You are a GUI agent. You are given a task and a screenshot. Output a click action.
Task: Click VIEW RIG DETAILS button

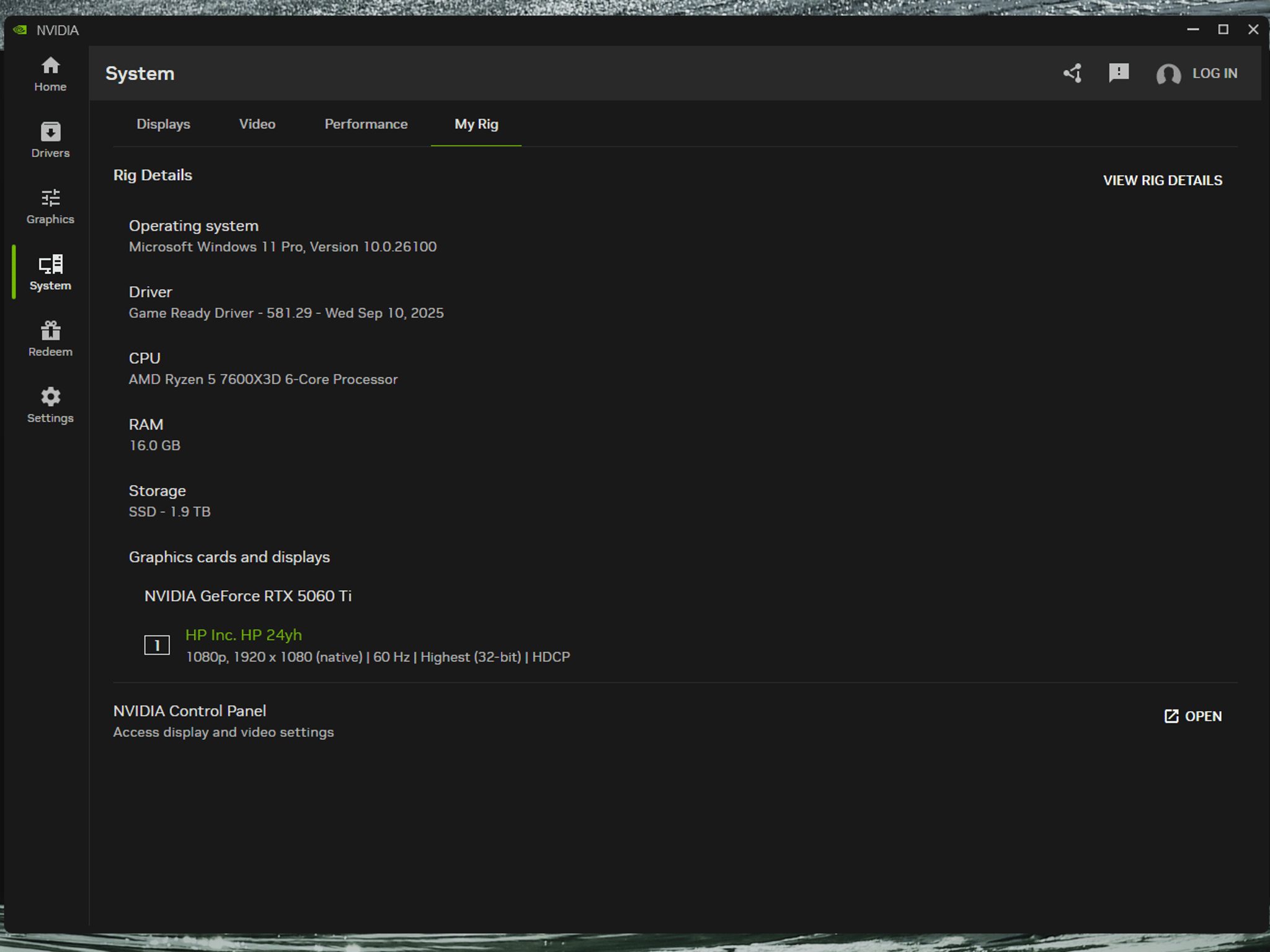1163,180
